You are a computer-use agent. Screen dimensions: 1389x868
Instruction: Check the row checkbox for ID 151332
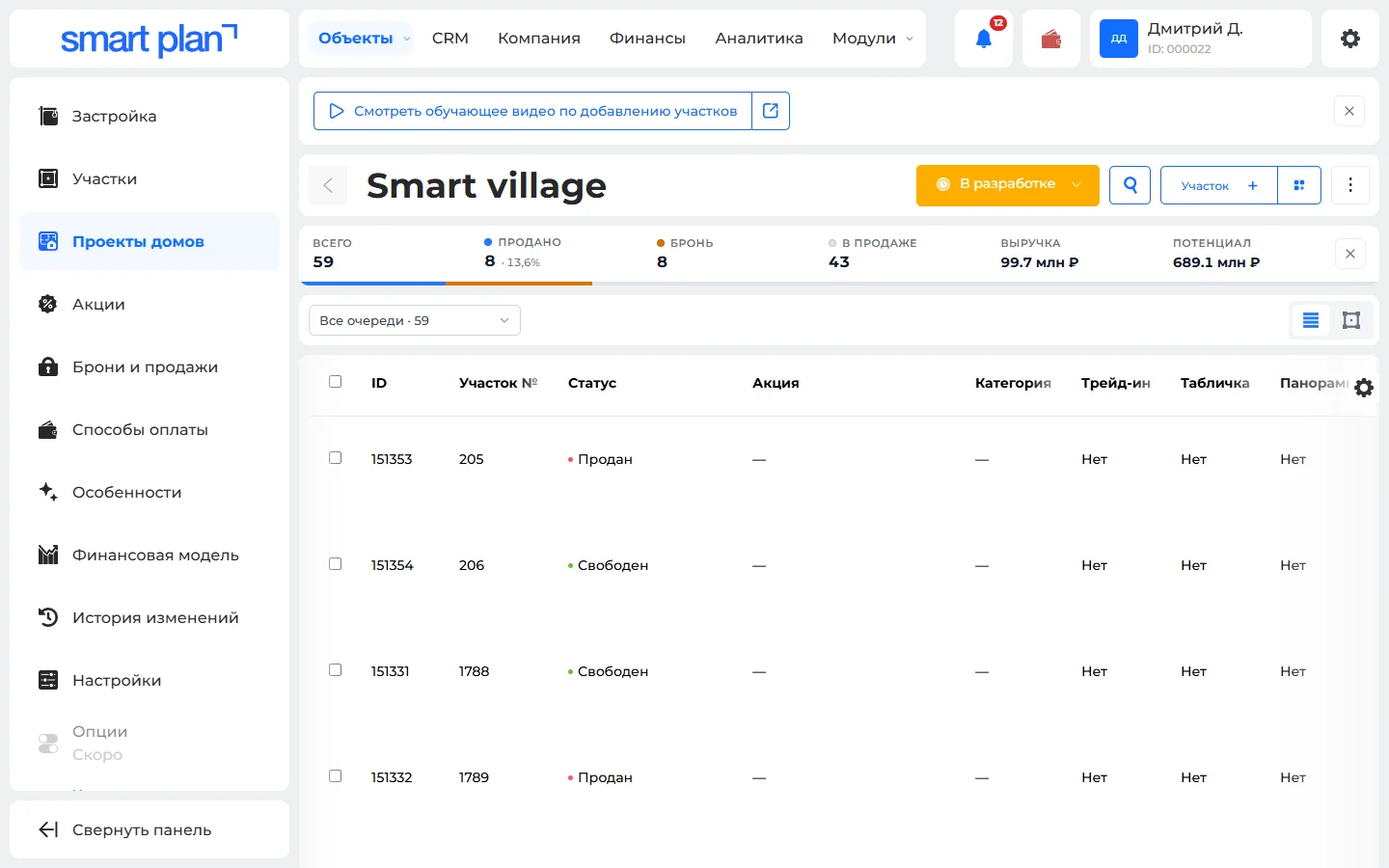335,776
